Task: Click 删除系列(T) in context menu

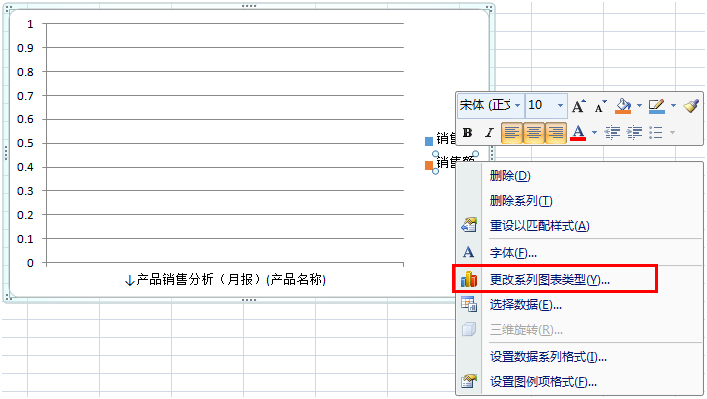Action: coord(521,201)
